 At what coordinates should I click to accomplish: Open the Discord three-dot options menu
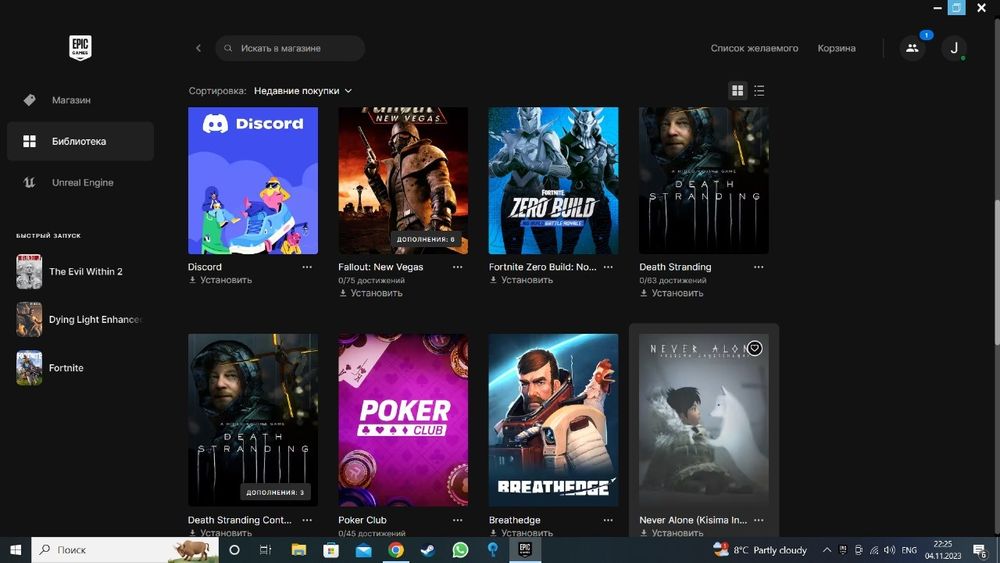tap(307, 267)
